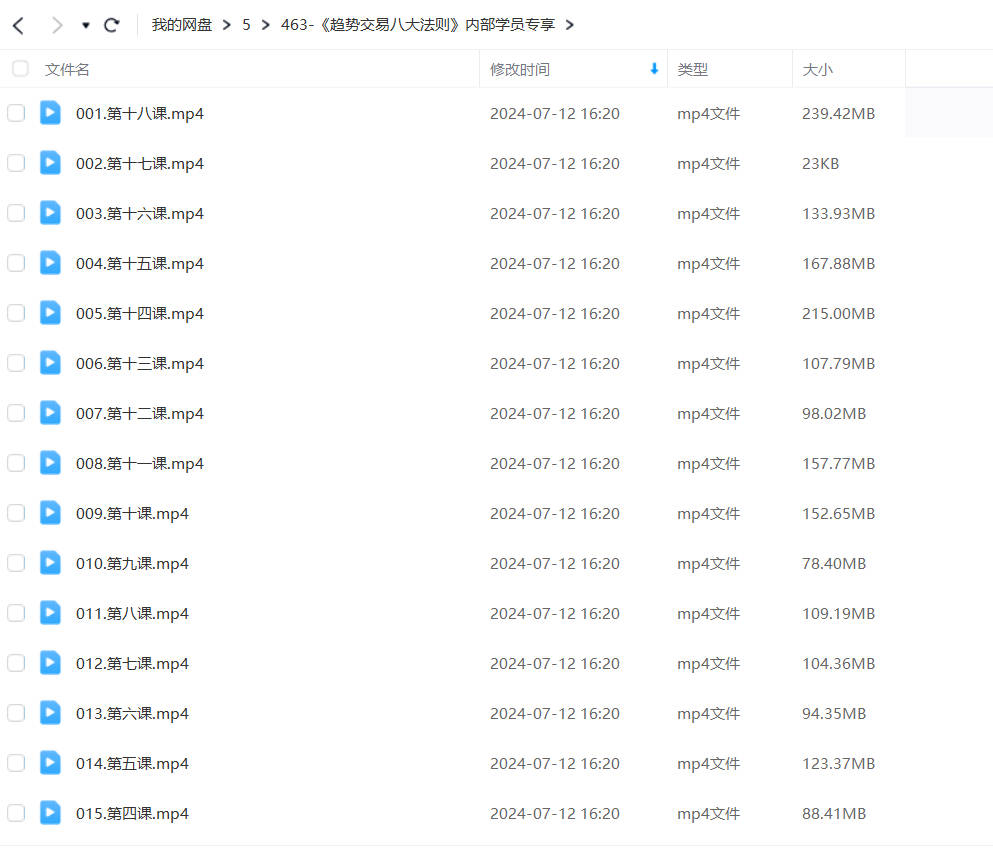993x866 pixels.
Task: Sort by 修改时间 column header
Action: point(520,70)
